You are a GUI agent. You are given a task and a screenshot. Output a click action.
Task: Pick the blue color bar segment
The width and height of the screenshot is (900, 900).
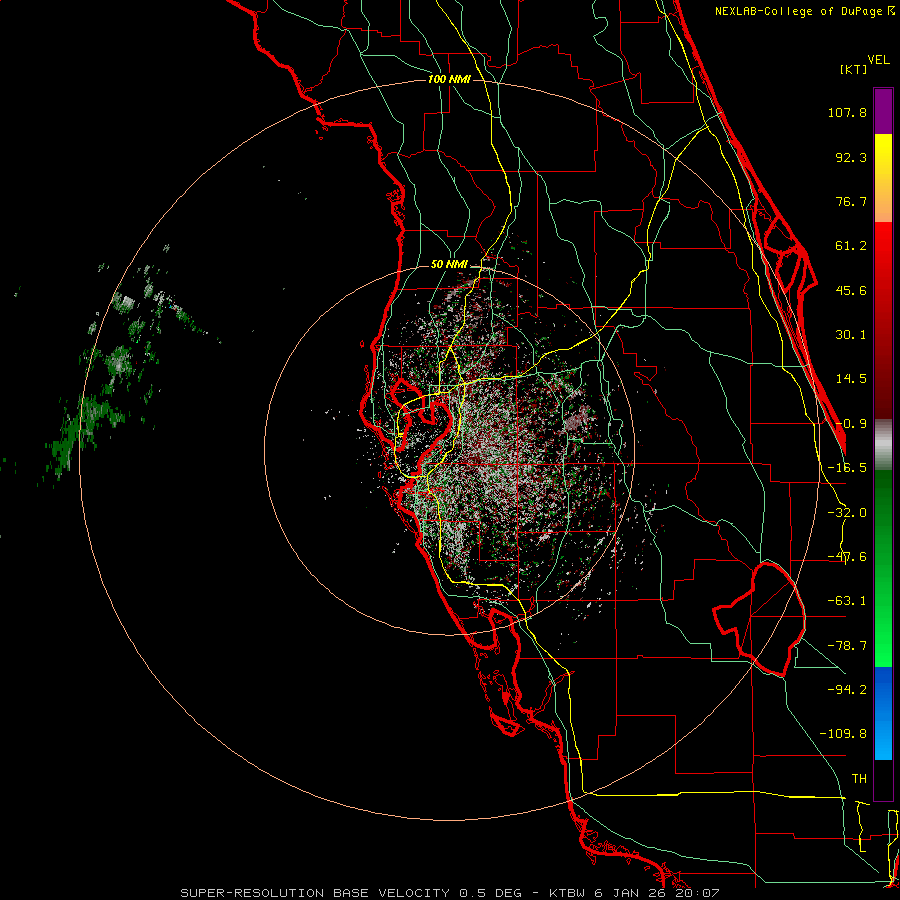pyautogui.click(x=883, y=713)
